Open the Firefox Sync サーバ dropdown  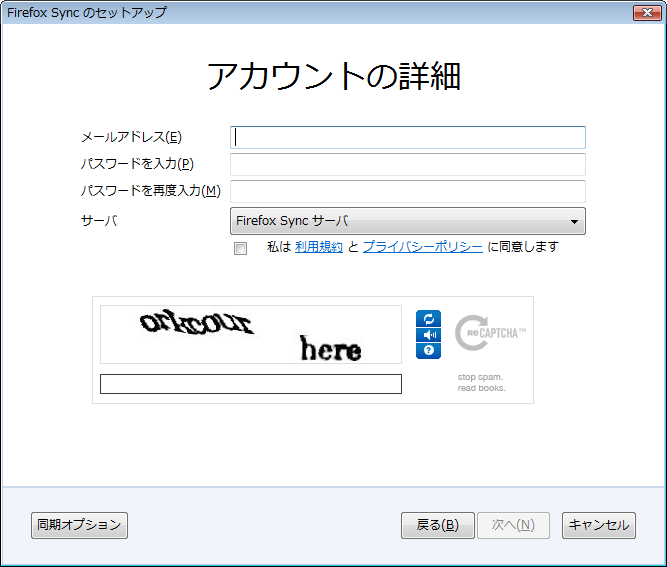[x=408, y=221]
